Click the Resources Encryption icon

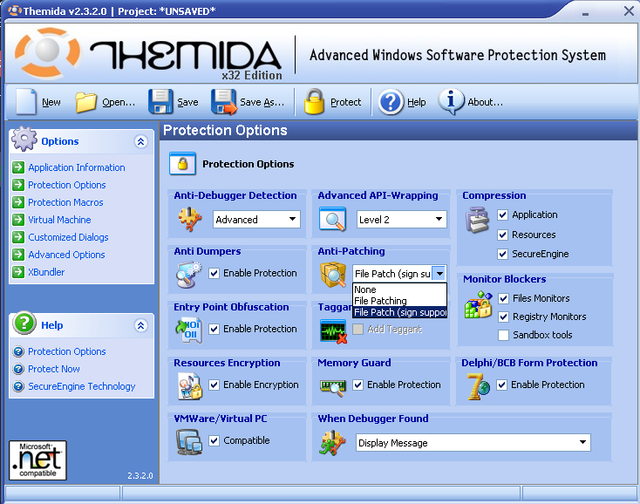coord(190,386)
